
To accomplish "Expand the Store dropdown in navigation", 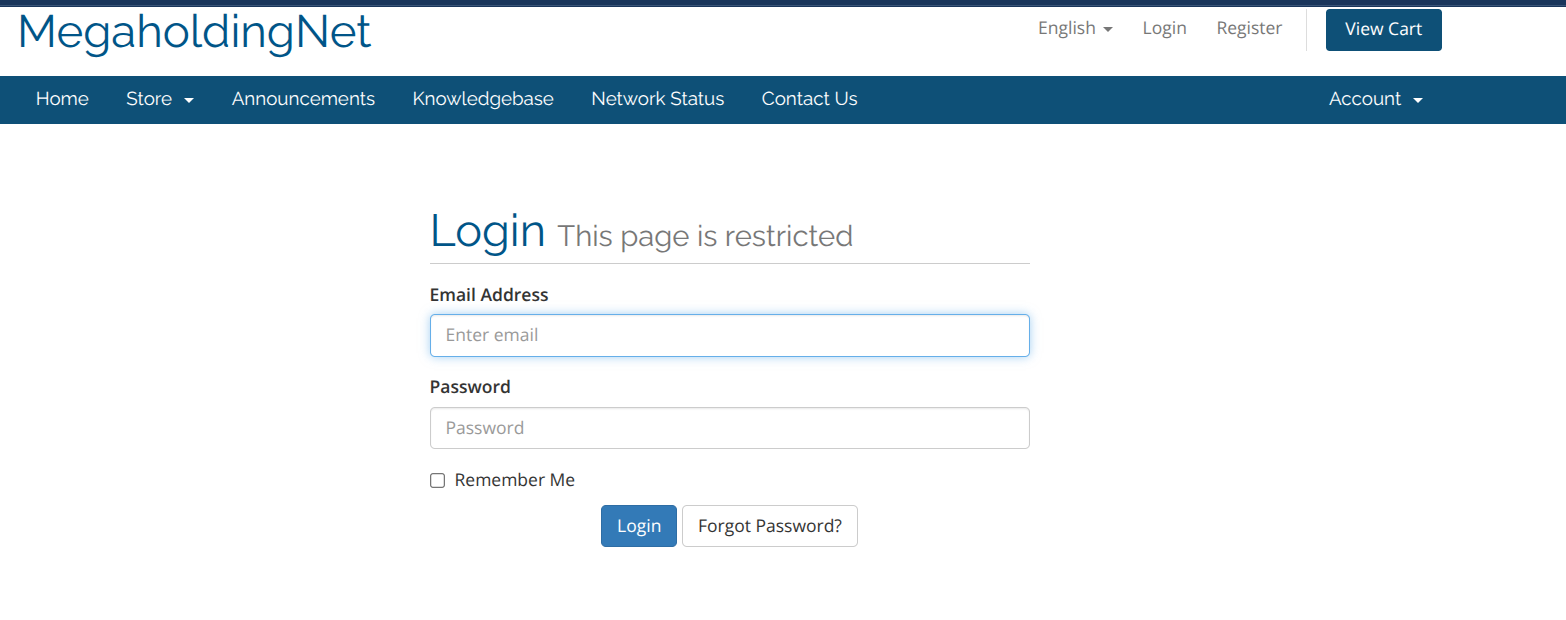I will (159, 99).
